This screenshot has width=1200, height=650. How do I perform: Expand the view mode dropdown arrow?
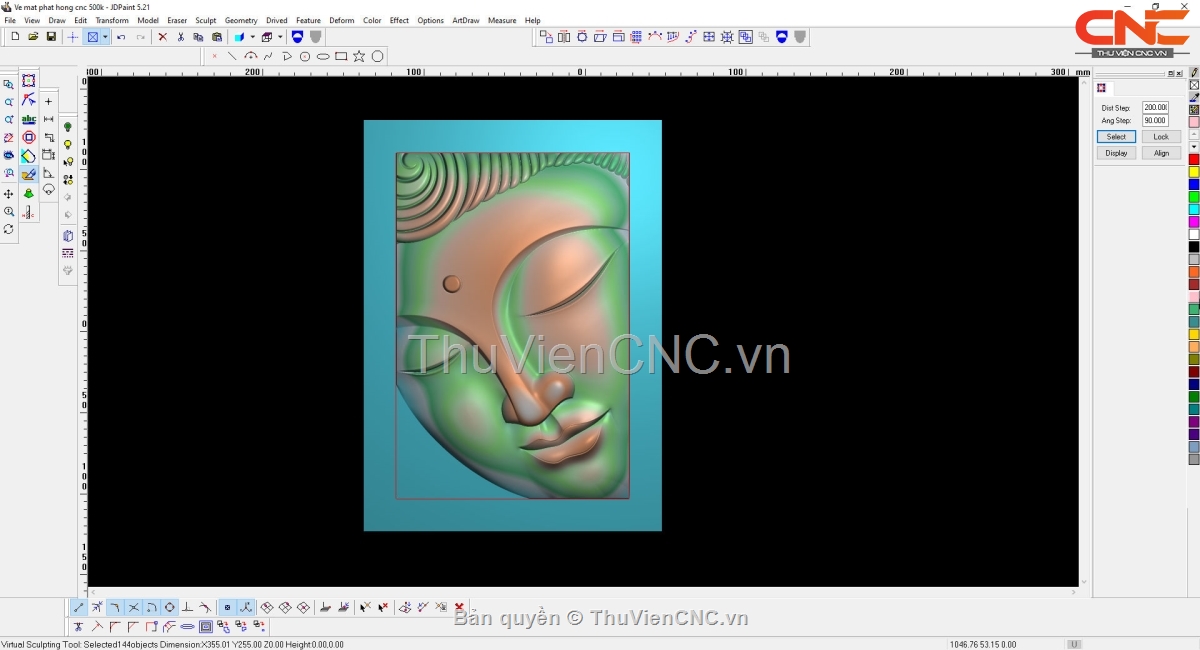(105, 37)
